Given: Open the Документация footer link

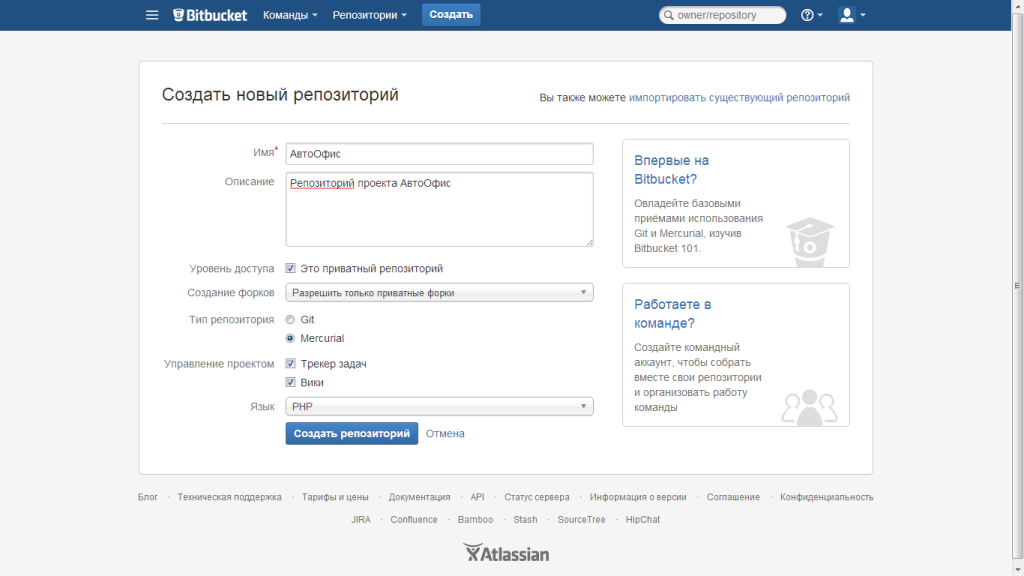Looking at the screenshot, I should 421,496.
